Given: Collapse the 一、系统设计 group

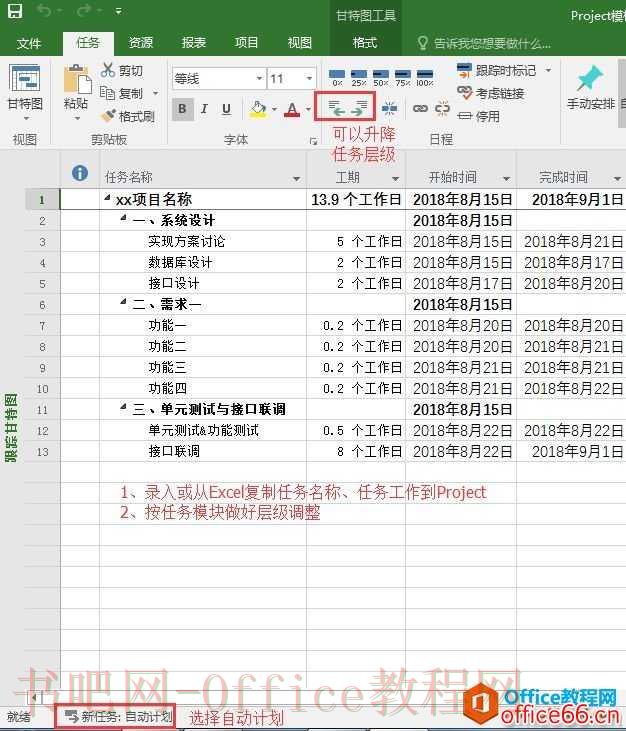Looking at the screenshot, I should tap(123, 218).
